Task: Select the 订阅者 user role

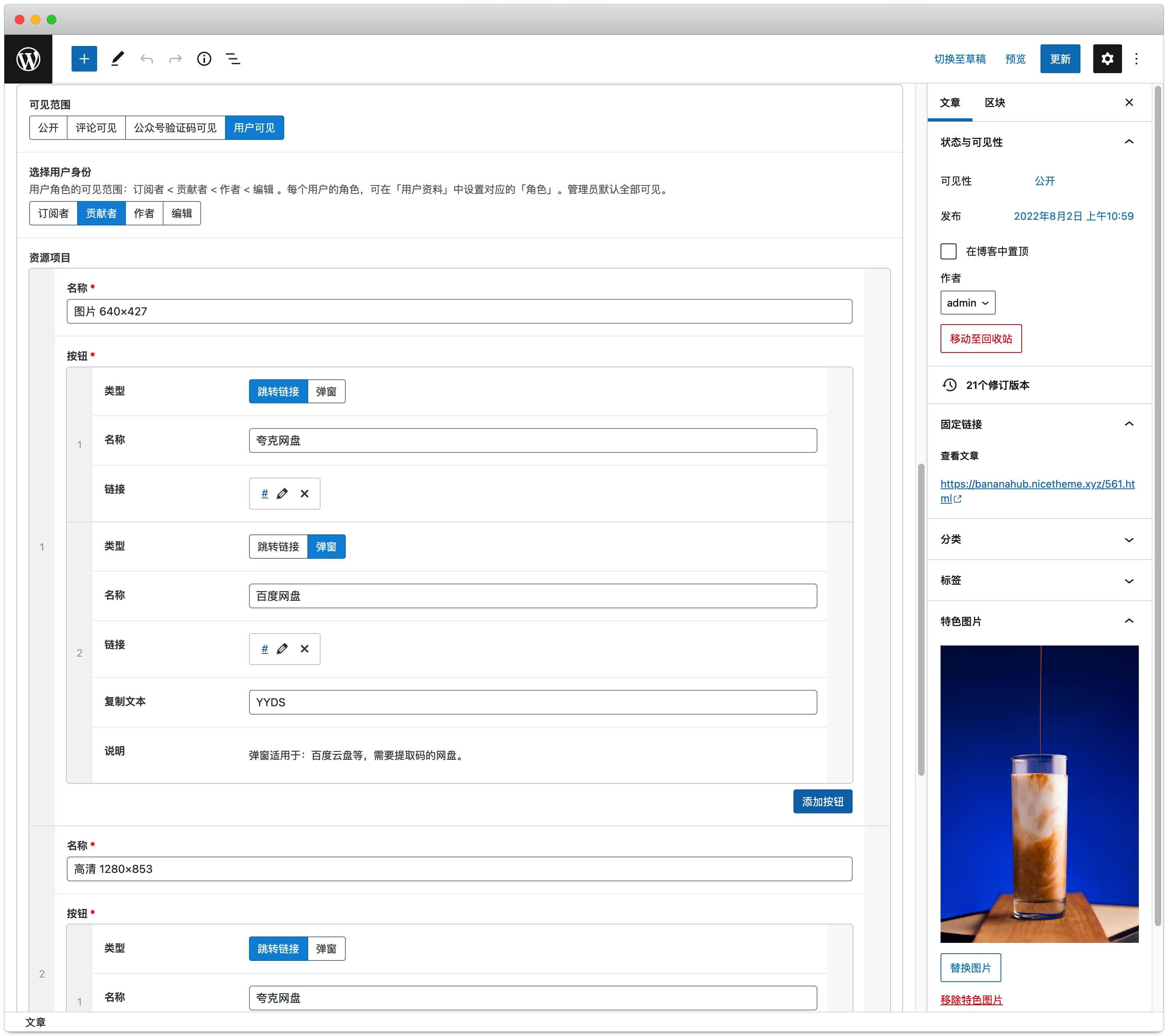Action: click(x=53, y=214)
